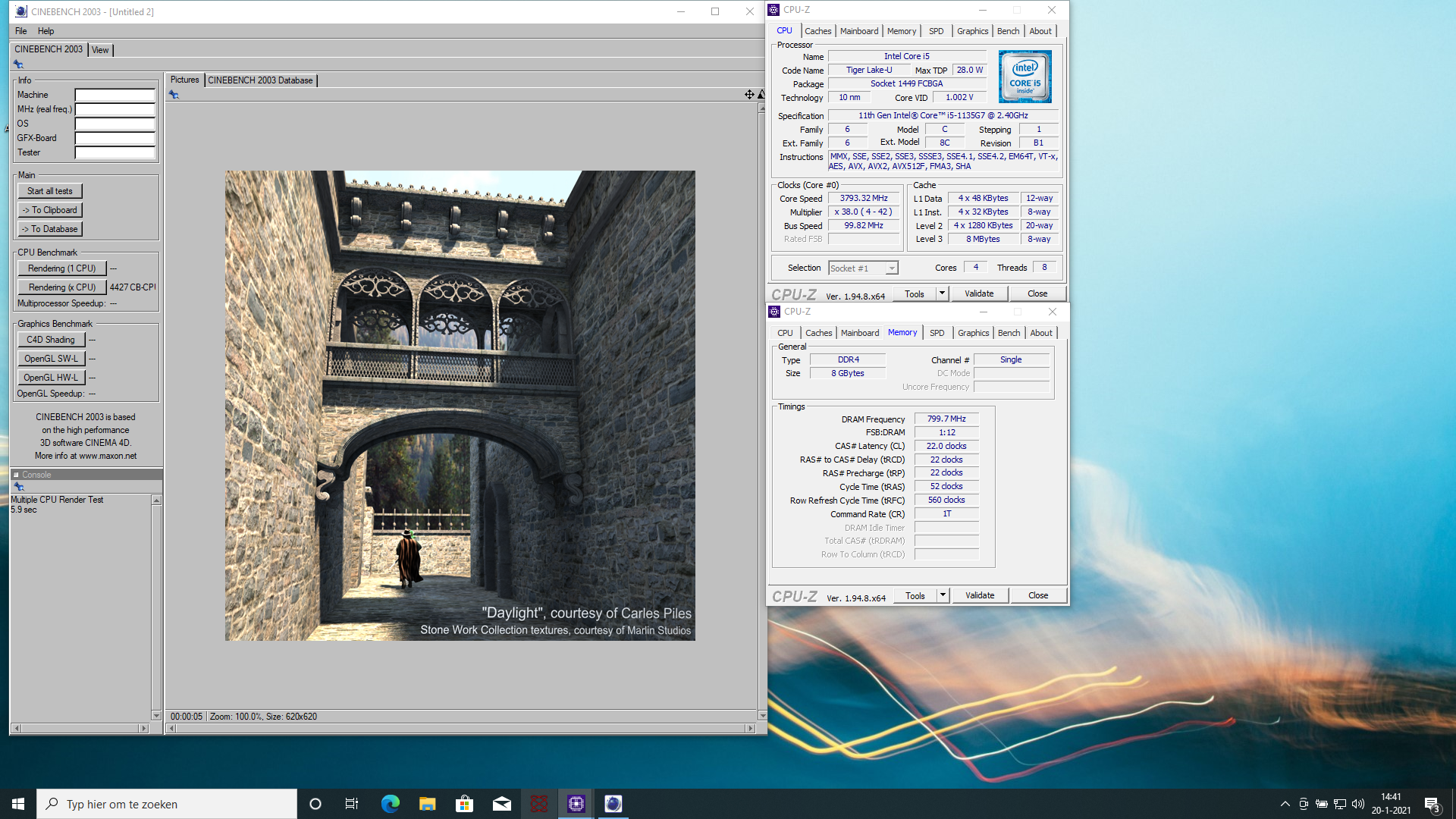The height and width of the screenshot is (819, 1456).
Task: Open File Explorer from the taskbar
Action: coord(427,804)
